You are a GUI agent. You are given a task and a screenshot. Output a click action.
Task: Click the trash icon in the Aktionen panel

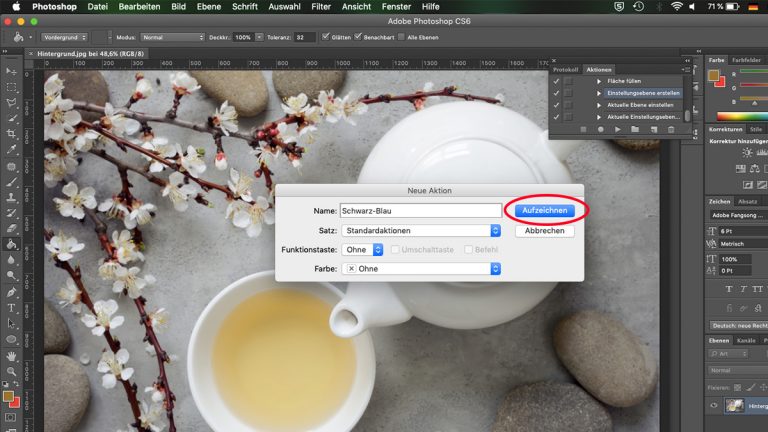671,129
